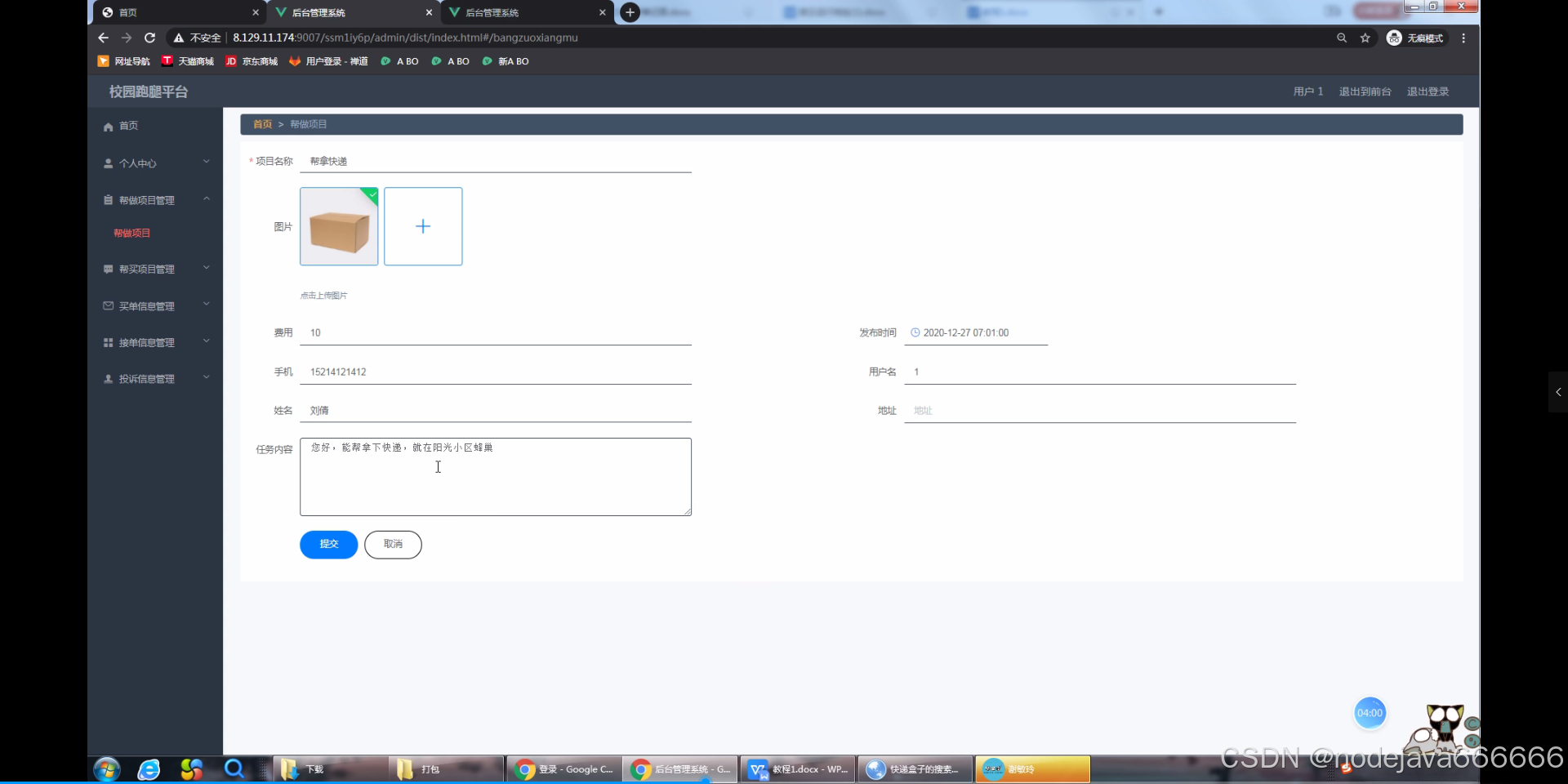Open 新A BO bookmark

[506, 61]
